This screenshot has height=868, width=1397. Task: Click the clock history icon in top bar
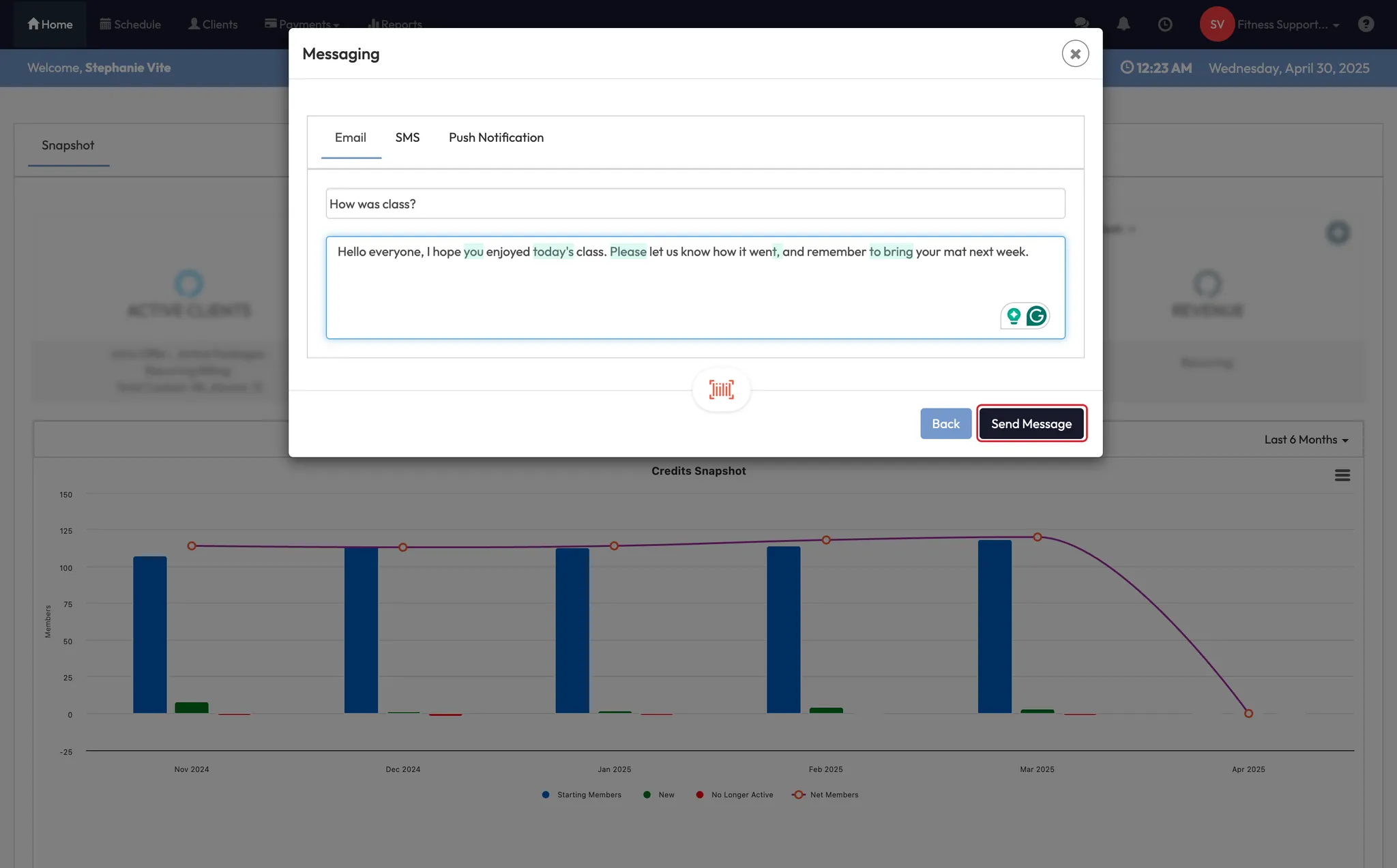[1165, 24]
